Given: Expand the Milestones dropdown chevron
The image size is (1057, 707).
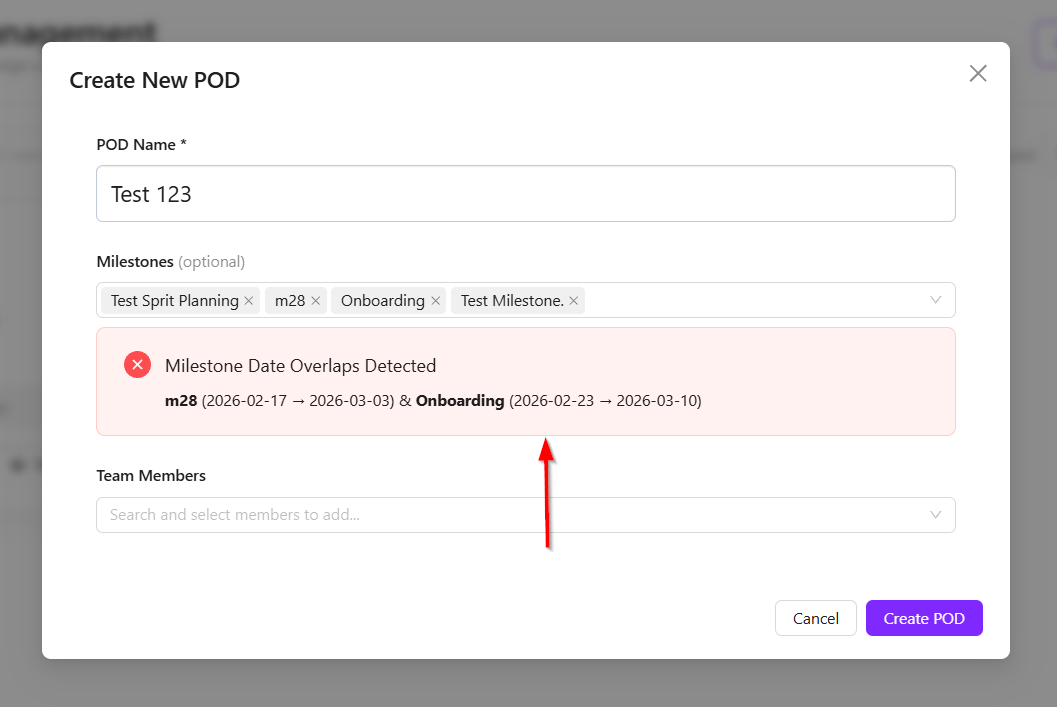Looking at the screenshot, I should [x=936, y=300].
